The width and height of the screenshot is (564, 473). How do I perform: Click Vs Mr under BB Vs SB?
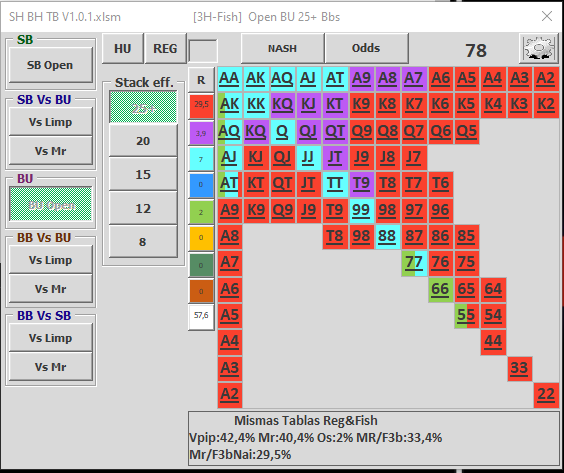[50, 367]
